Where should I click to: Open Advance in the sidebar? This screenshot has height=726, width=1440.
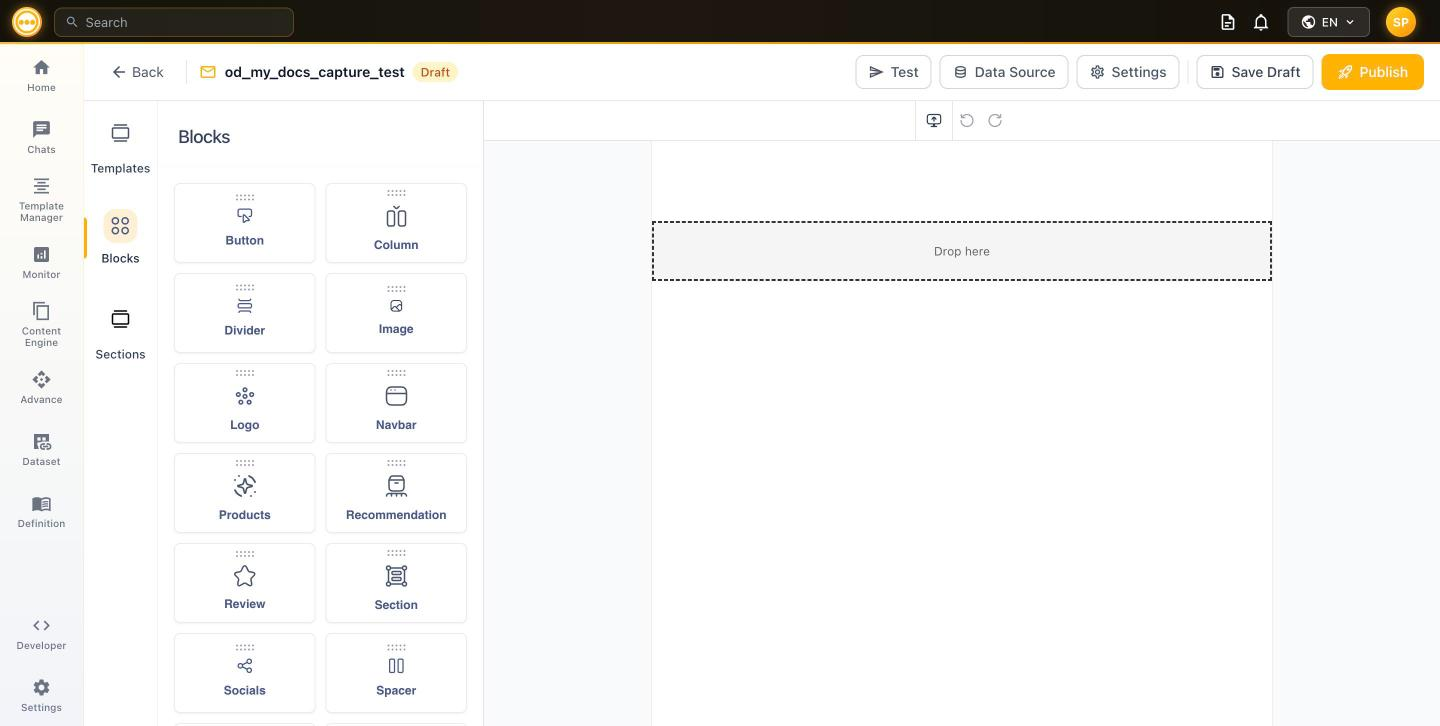point(41,387)
